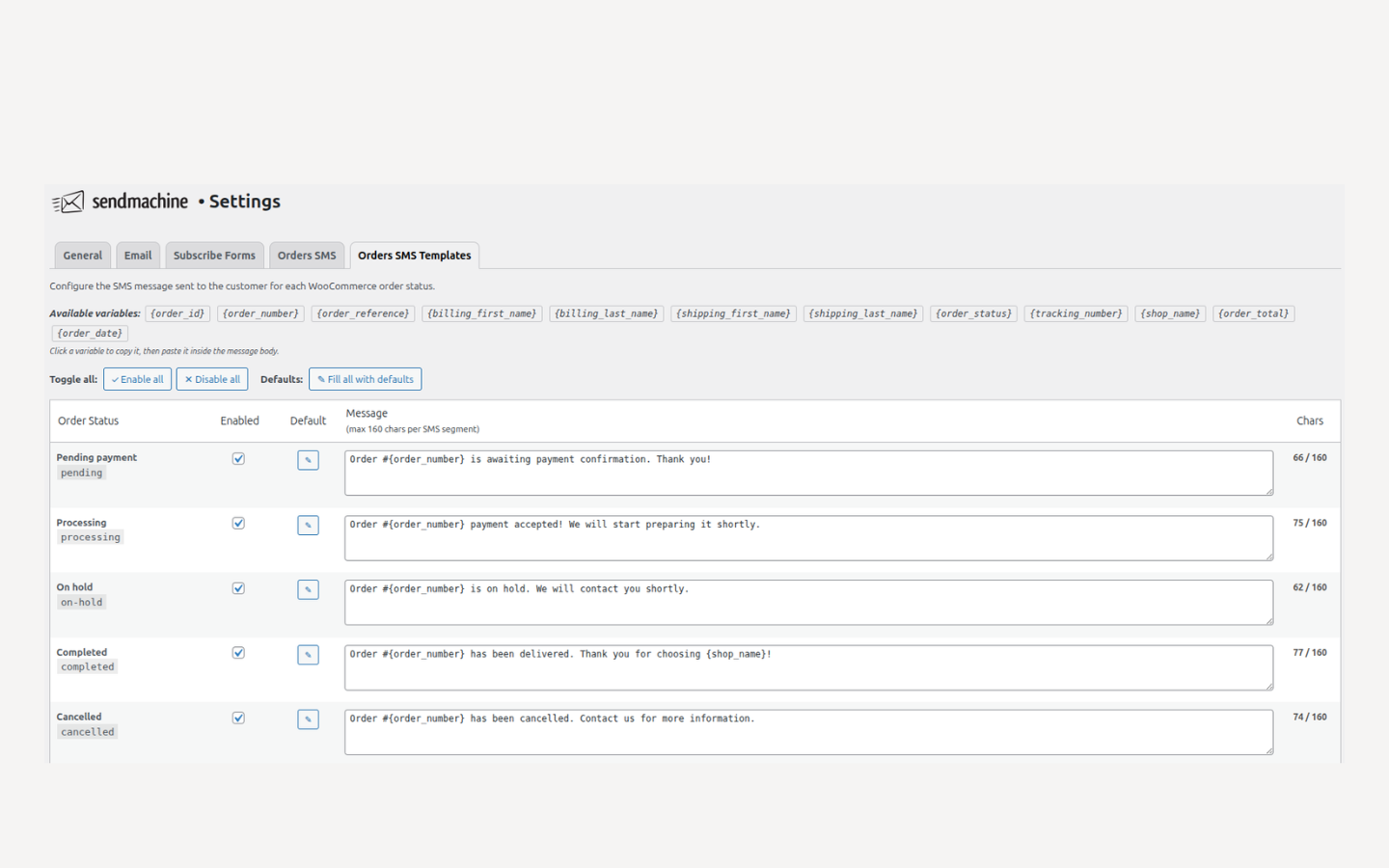This screenshot has width=1389, height=868.
Task: Open the Subscribe Forms tab
Action: (x=214, y=256)
